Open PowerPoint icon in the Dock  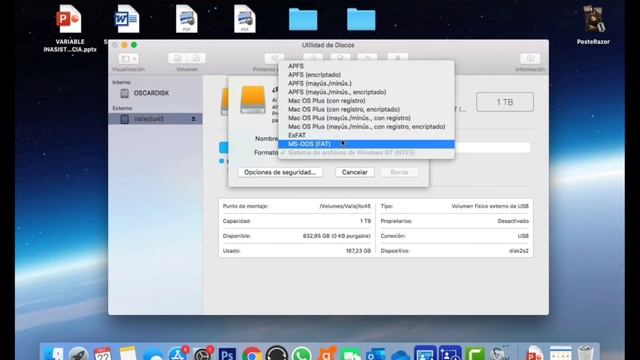coord(535,353)
